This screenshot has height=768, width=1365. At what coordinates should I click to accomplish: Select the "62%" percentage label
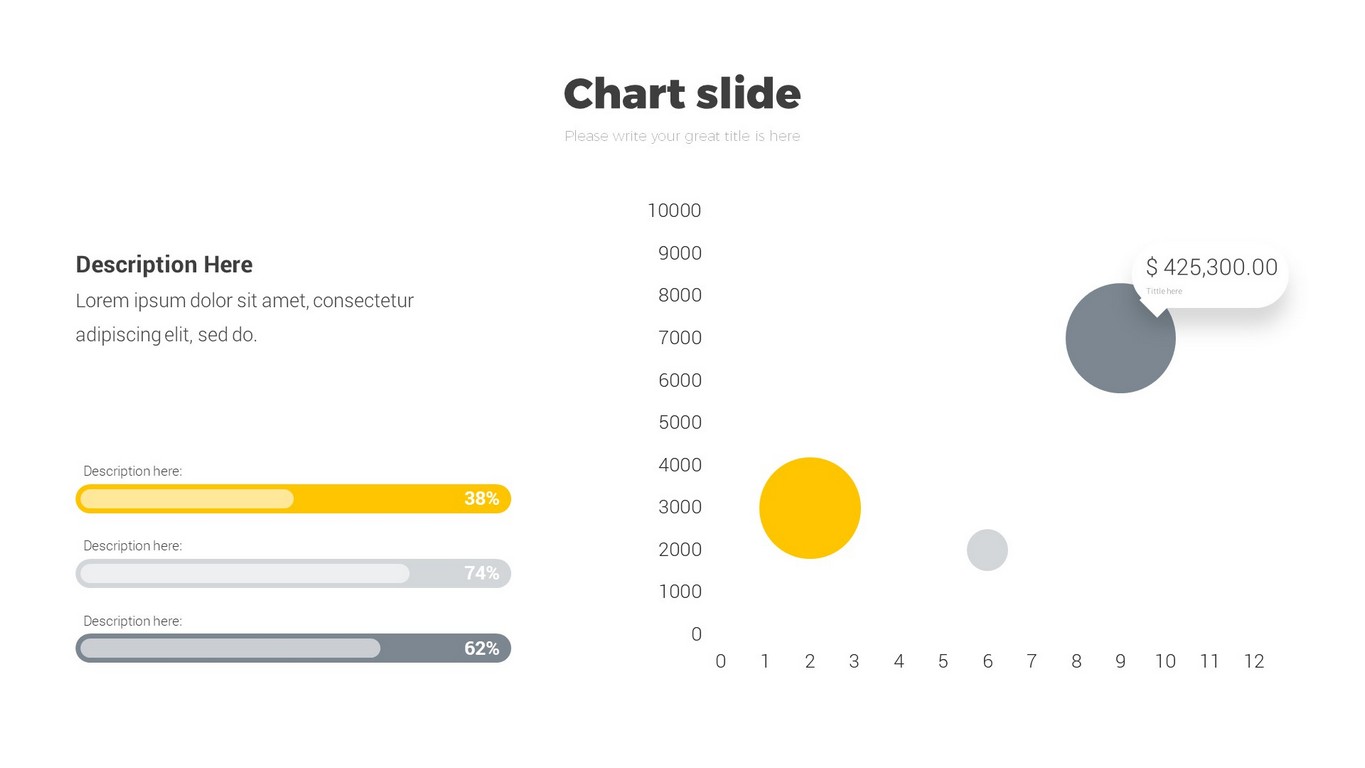click(x=481, y=648)
